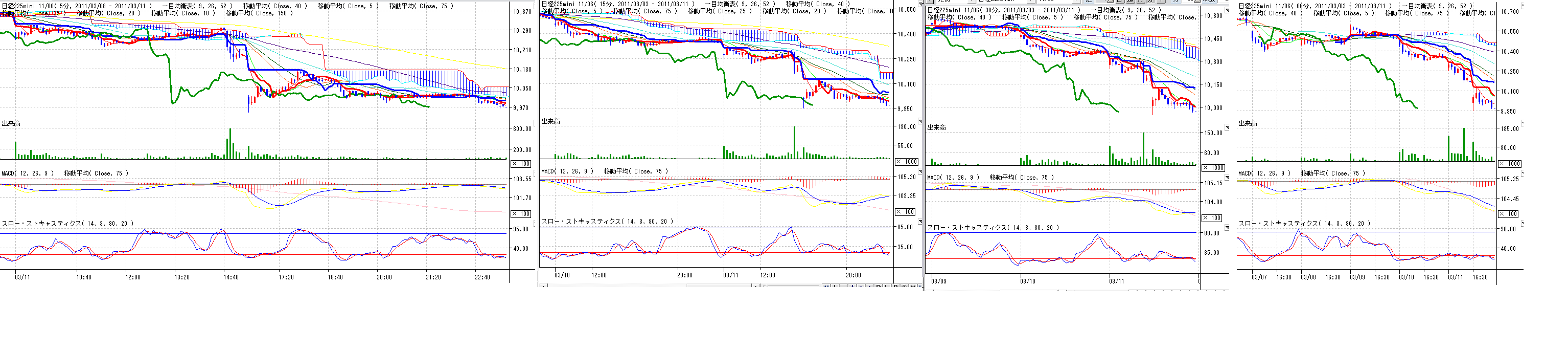The height and width of the screenshot is (350, 1568).
Task: Expand the price panel arrow atop the 30分 chart
Action: pyautogui.click(x=1227, y=10)
